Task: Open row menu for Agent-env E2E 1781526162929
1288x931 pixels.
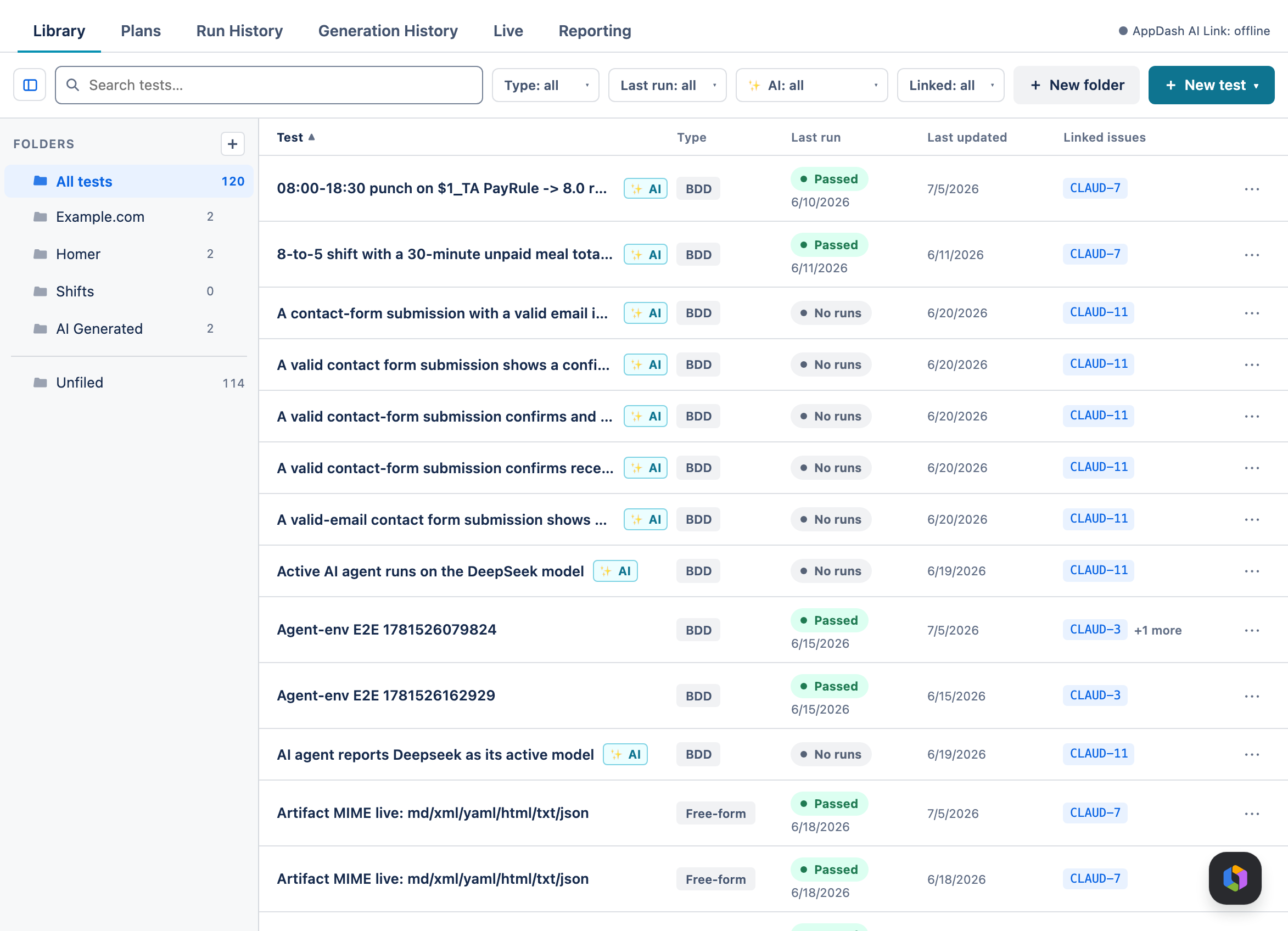Action: 1252,696
